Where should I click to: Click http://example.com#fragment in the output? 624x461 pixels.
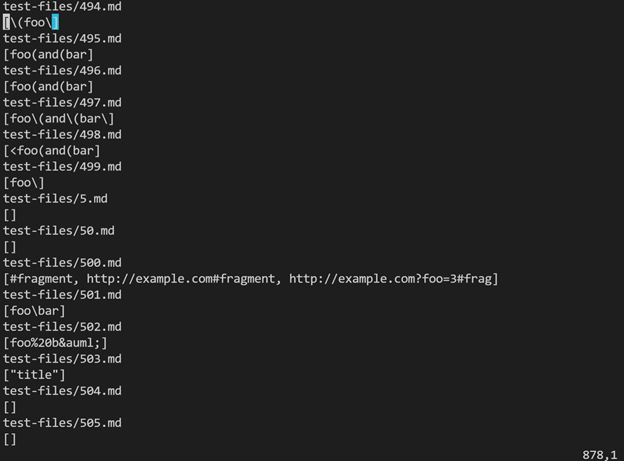click(x=181, y=279)
